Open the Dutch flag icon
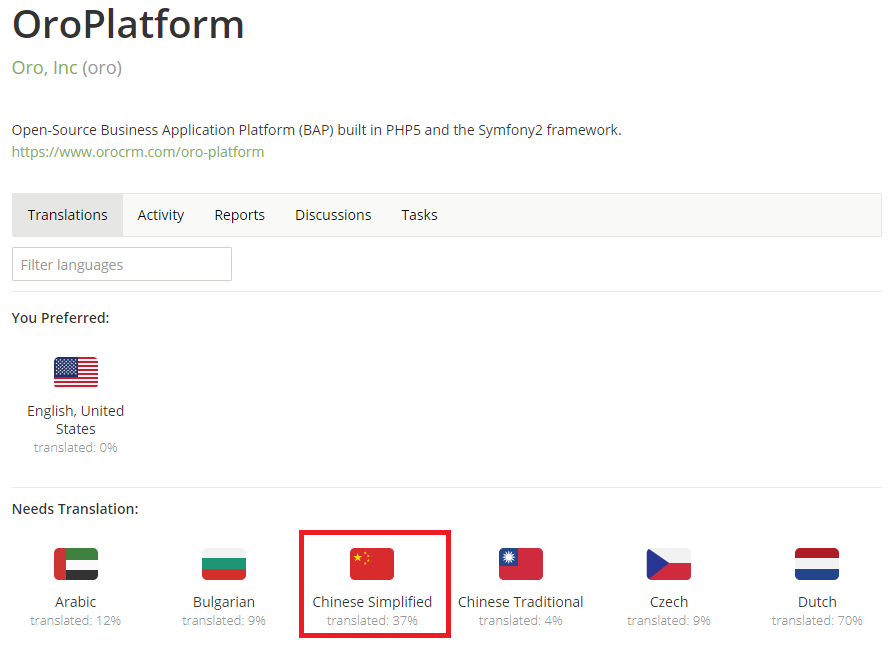This screenshot has width=892, height=657. 817,564
